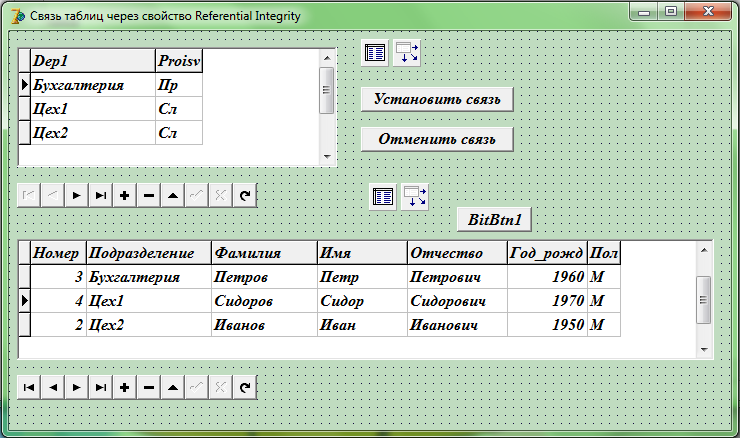Select the Сидоров surname cell
Image resolution: width=740 pixels, height=438 pixels.
[264, 301]
